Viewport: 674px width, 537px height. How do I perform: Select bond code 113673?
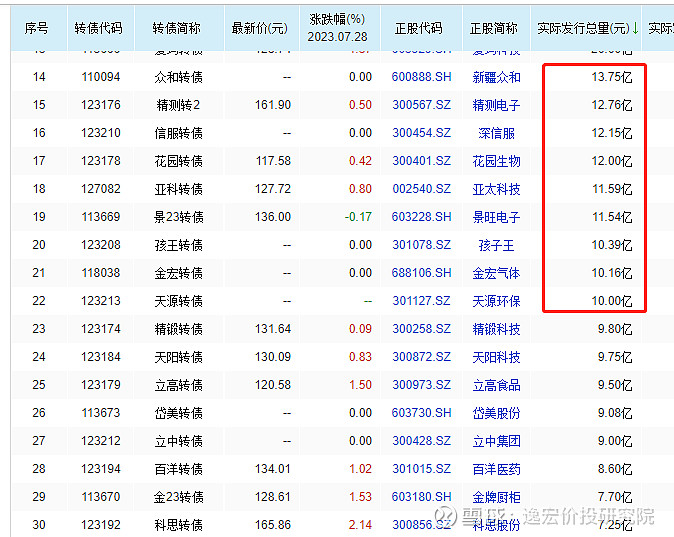101,413
